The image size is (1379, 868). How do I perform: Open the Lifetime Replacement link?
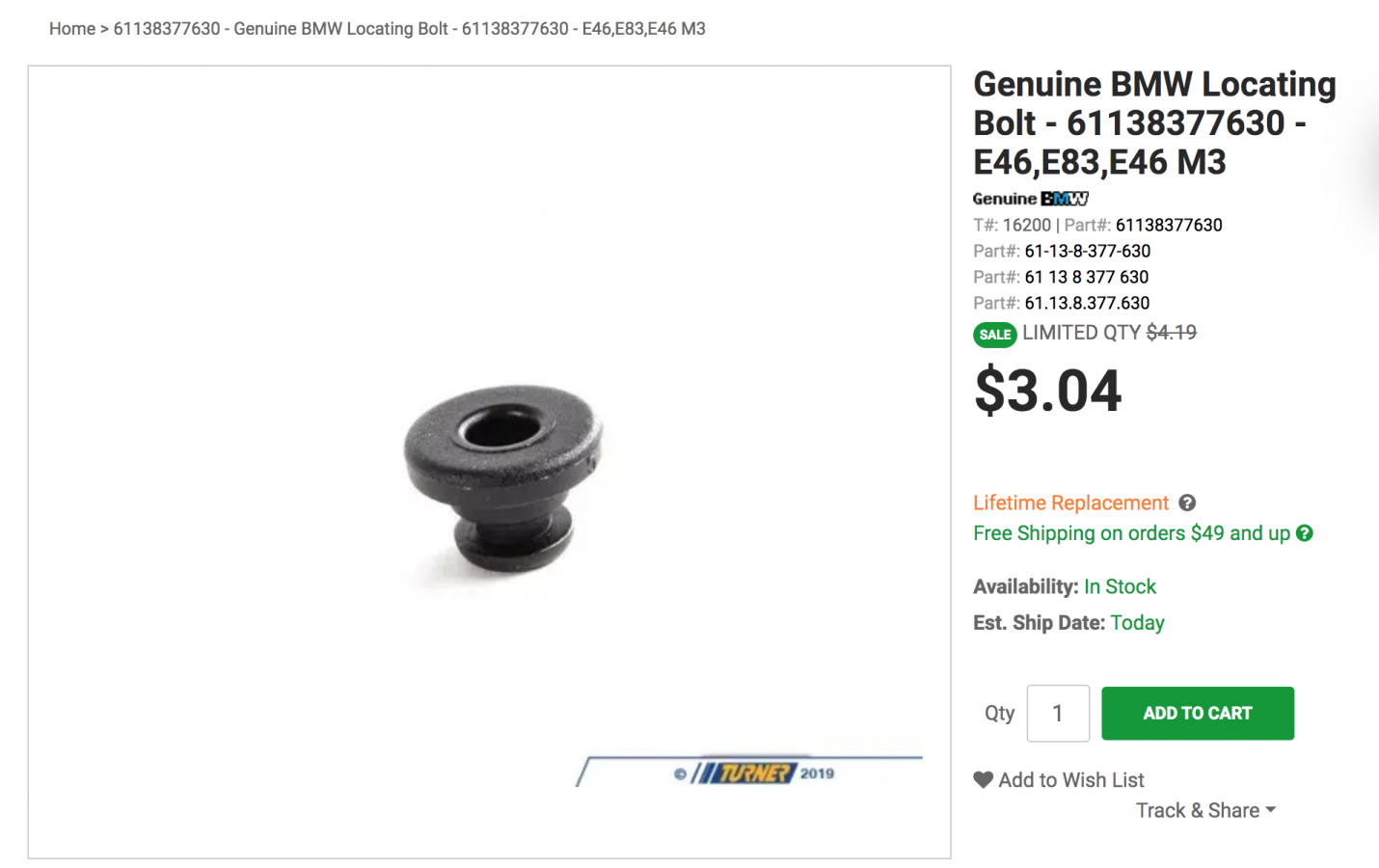(1070, 502)
